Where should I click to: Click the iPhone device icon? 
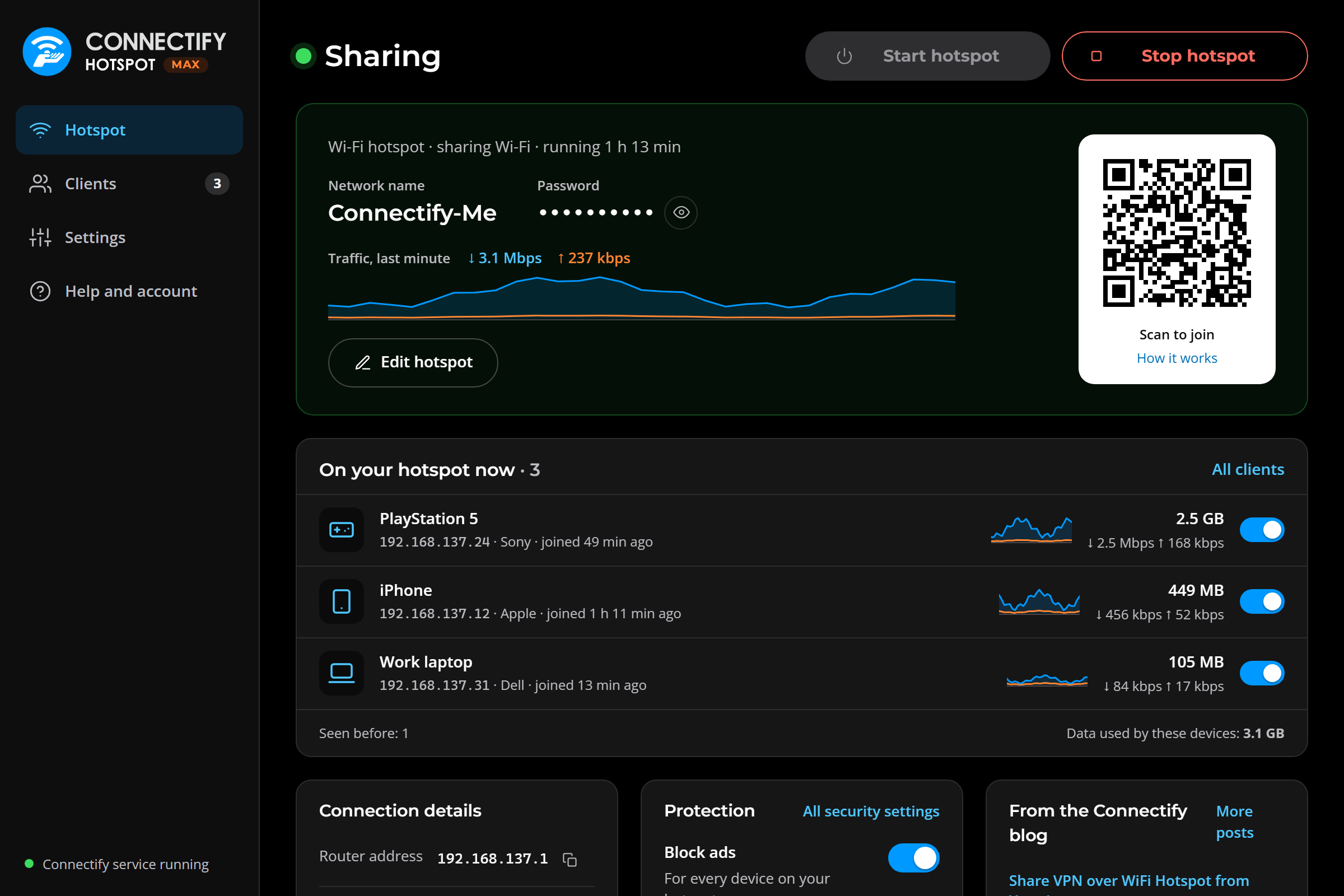click(342, 601)
